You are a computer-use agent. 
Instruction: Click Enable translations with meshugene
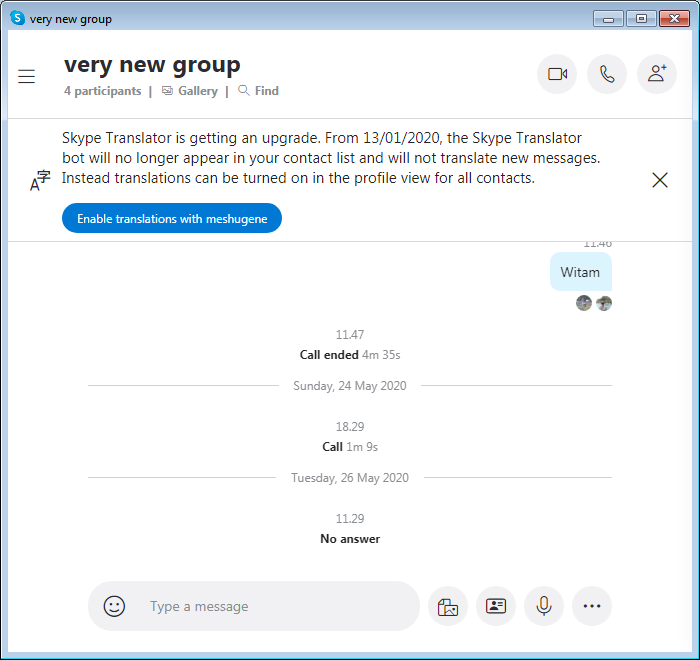pyautogui.click(x=172, y=218)
